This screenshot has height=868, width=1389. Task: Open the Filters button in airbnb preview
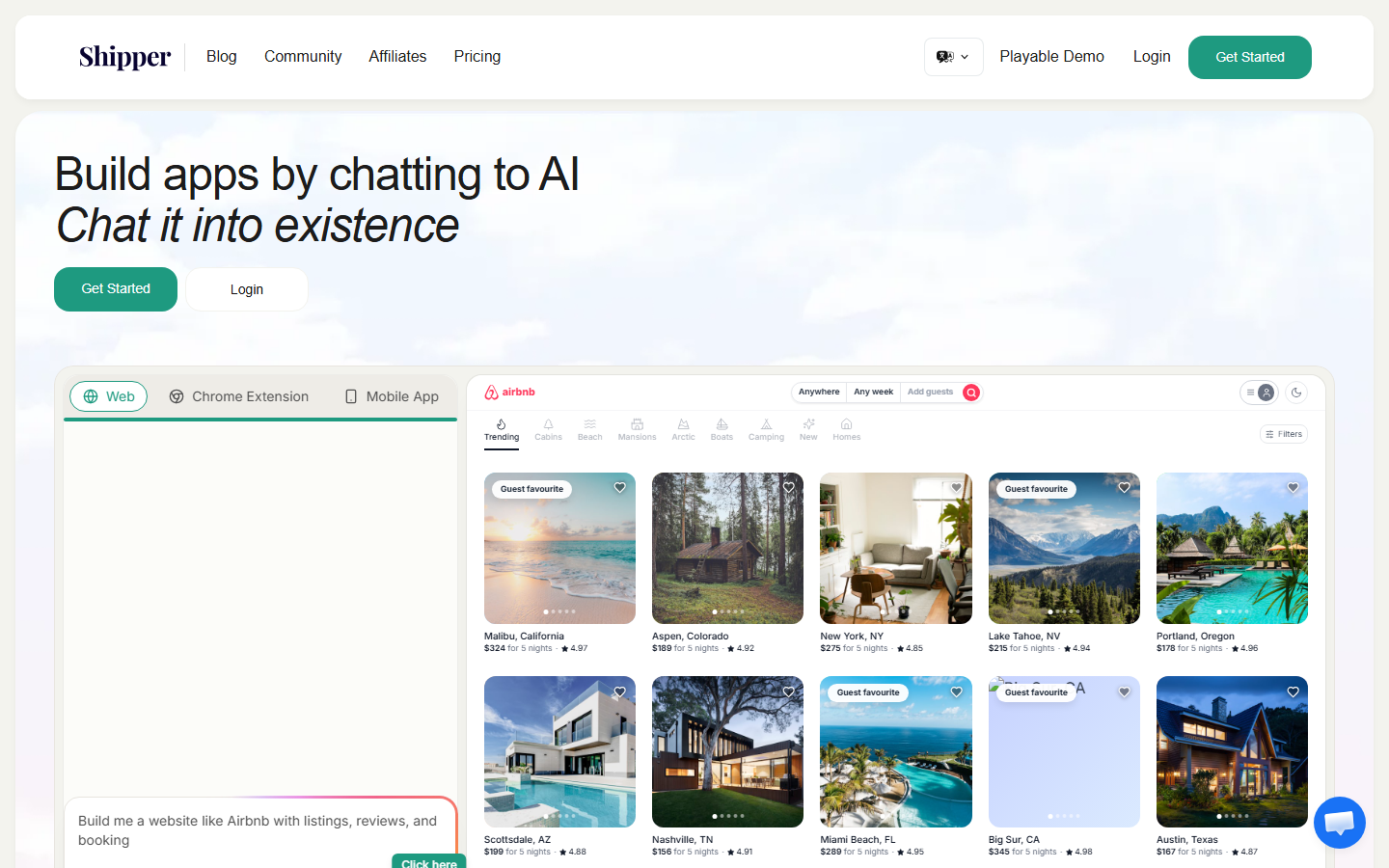1284,434
